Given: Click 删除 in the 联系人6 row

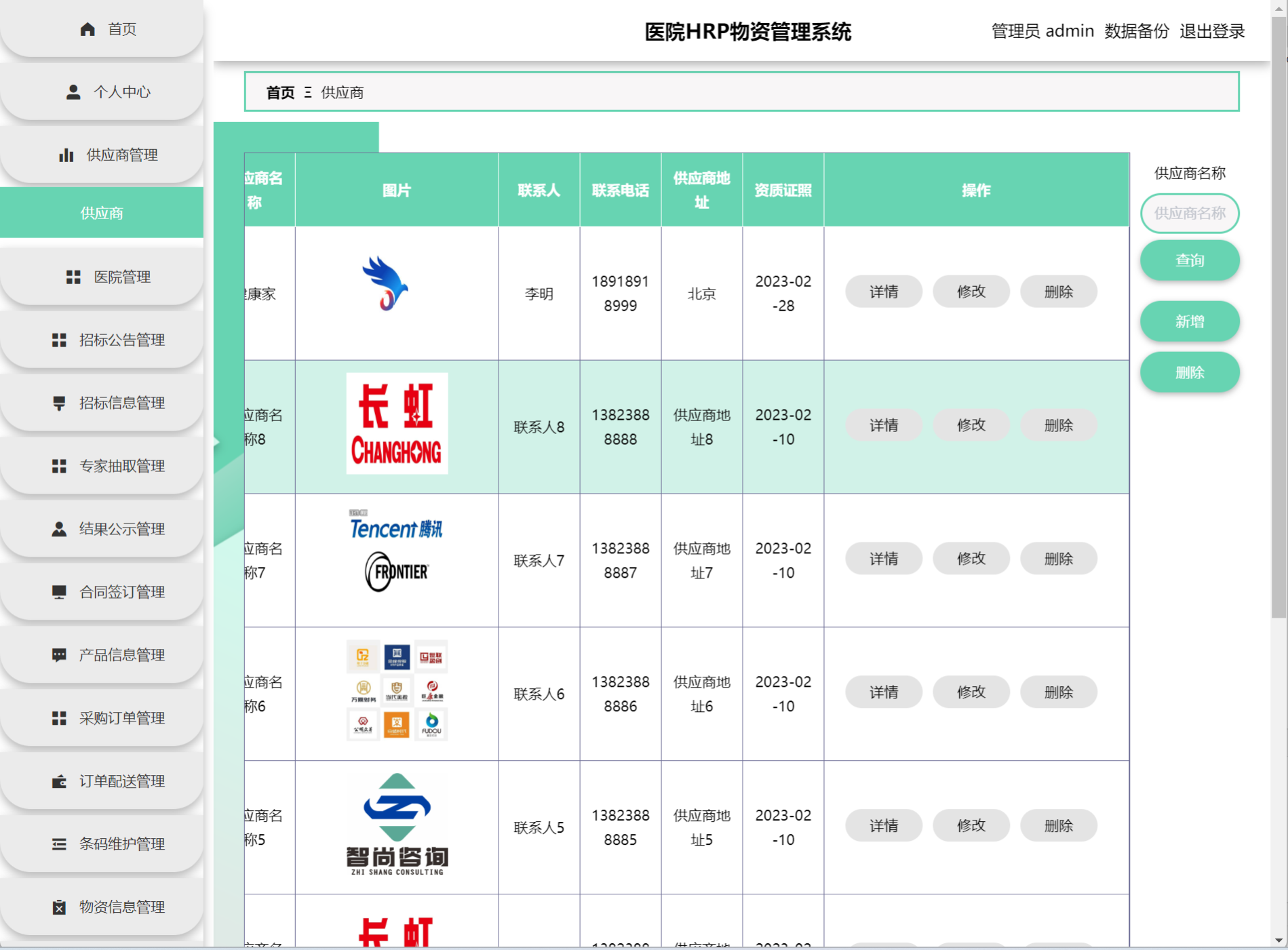Looking at the screenshot, I should 1059,692.
